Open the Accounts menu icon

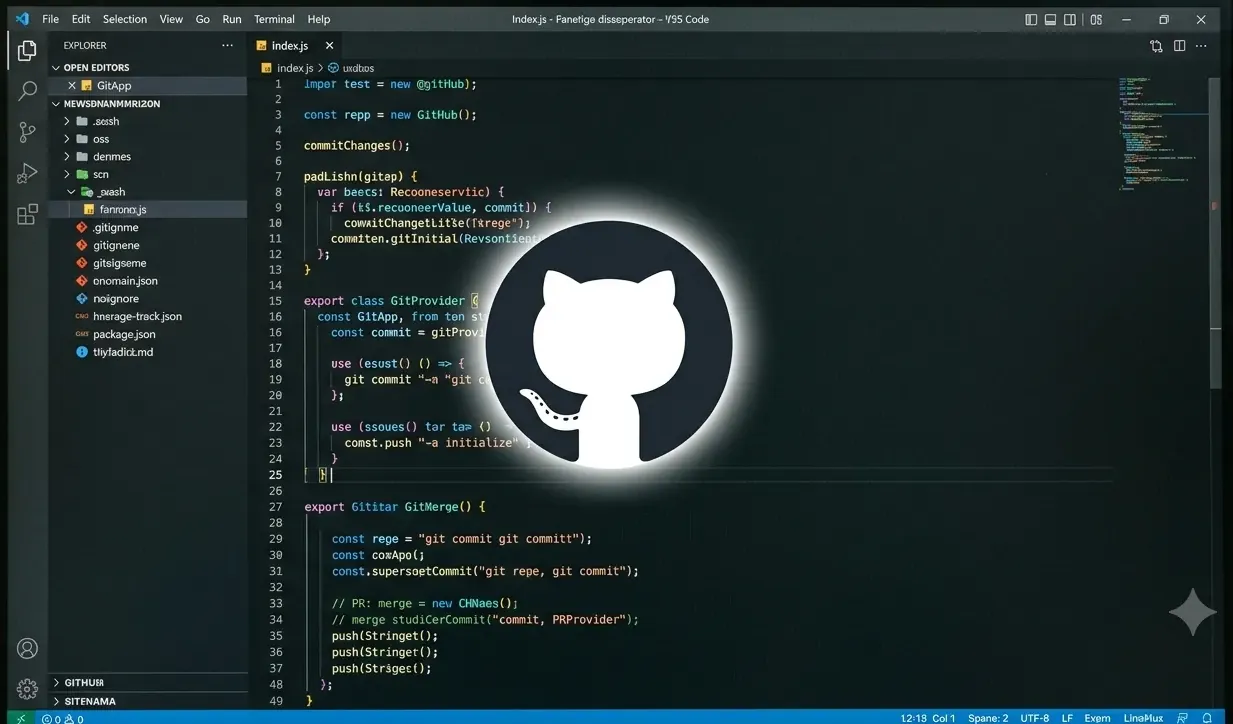pos(27,648)
